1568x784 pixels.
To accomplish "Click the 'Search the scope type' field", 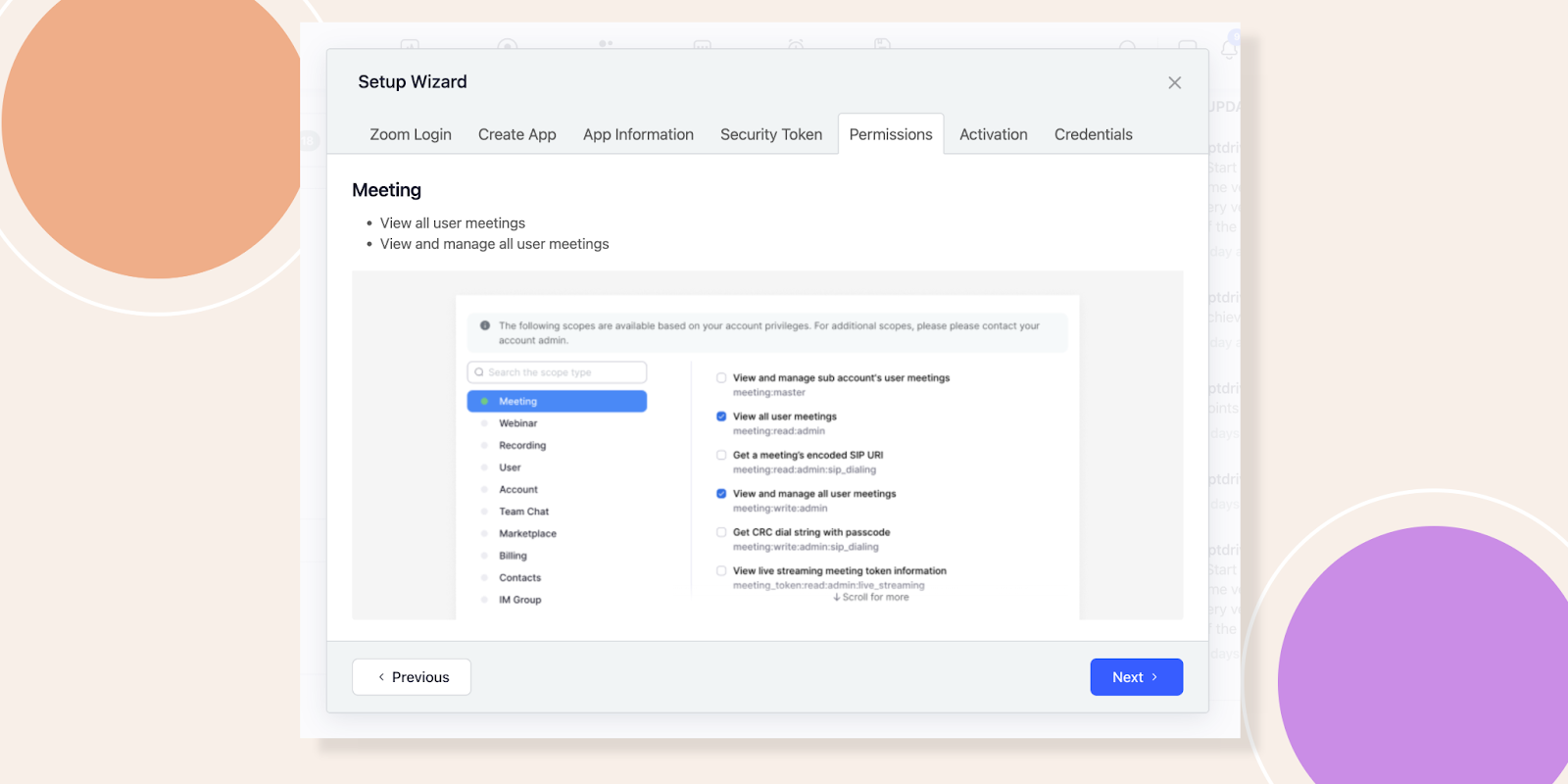I will click(557, 372).
